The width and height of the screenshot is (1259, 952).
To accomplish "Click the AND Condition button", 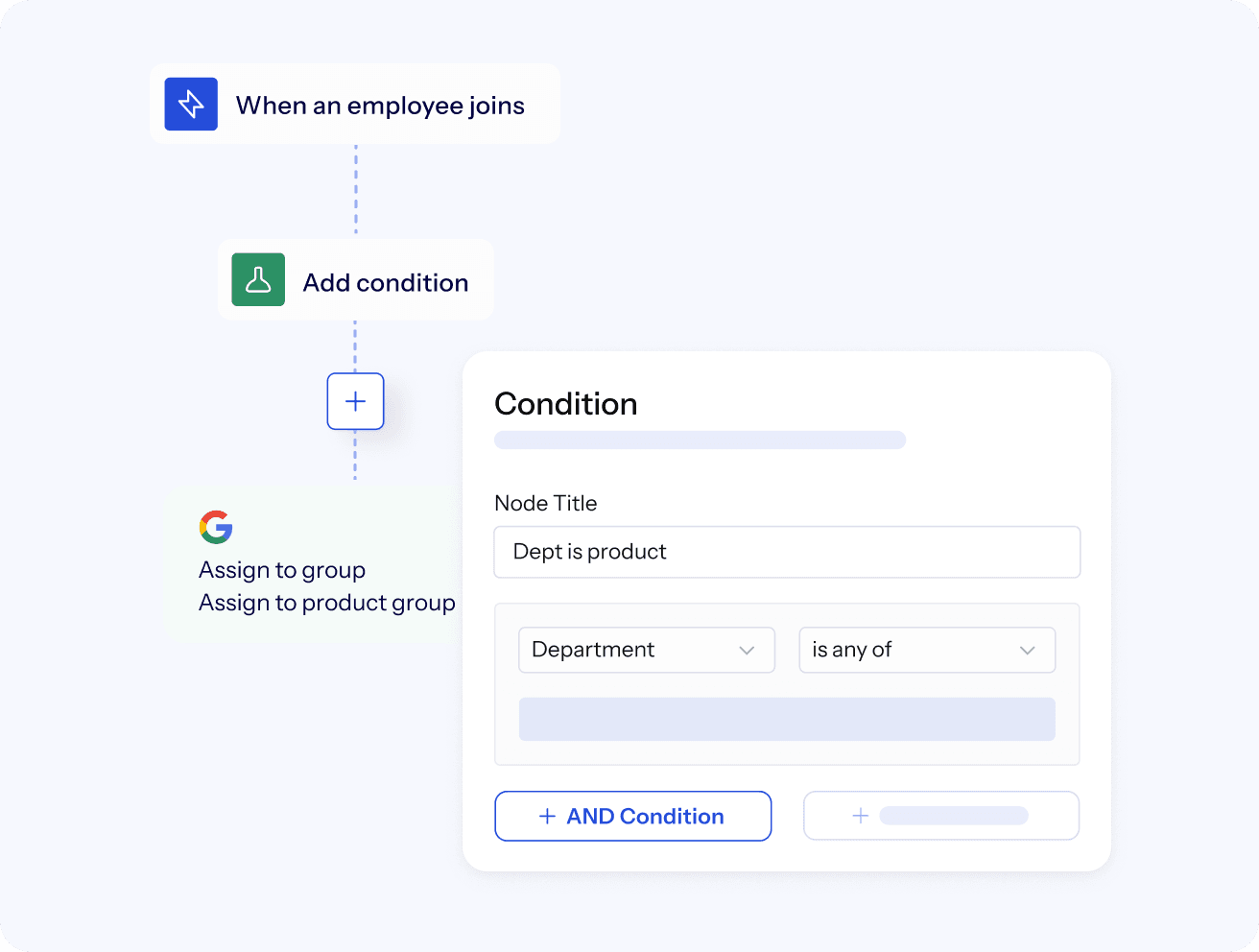I will tap(632, 816).
